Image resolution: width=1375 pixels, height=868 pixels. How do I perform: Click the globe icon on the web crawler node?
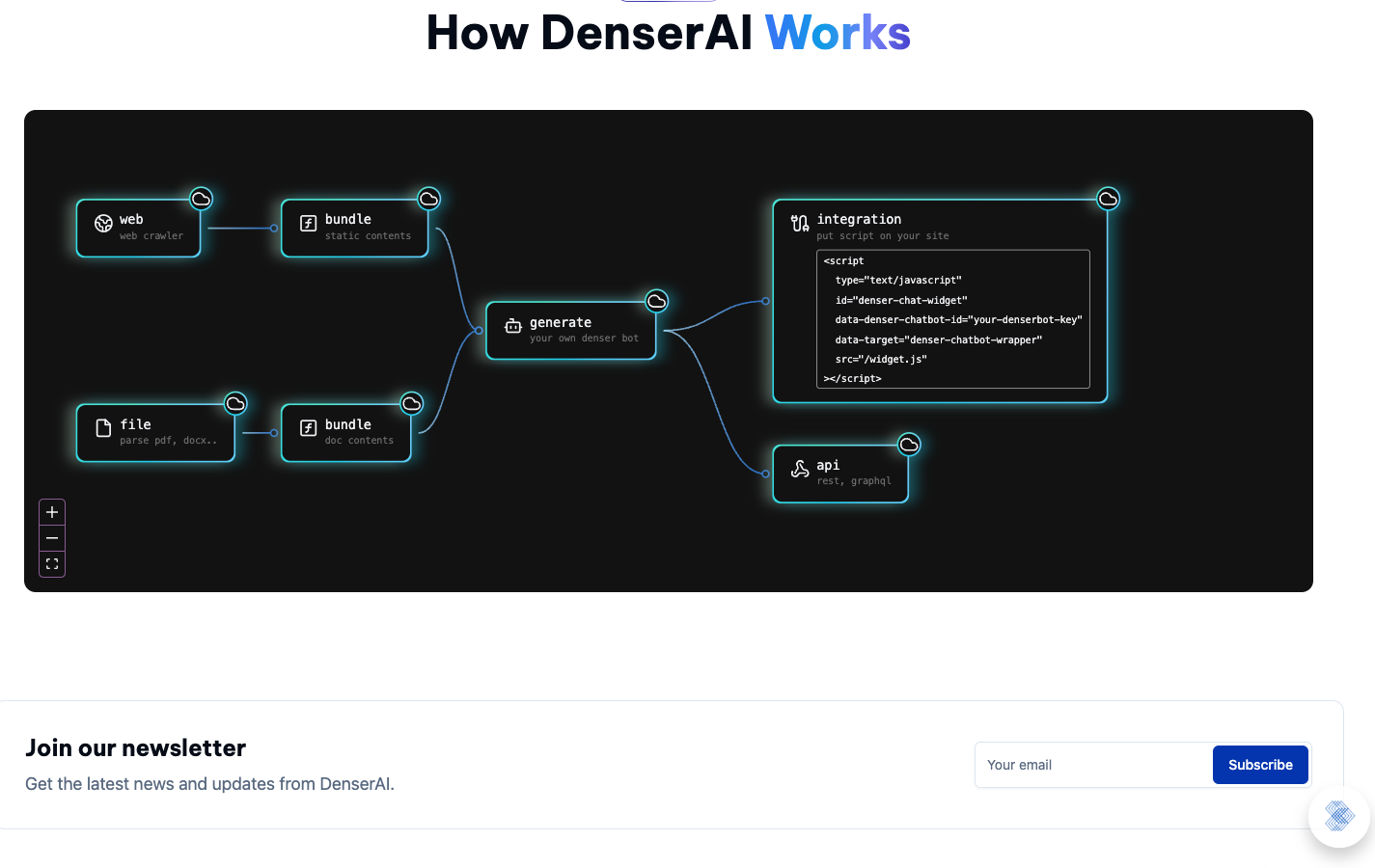click(x=103, y=223)
